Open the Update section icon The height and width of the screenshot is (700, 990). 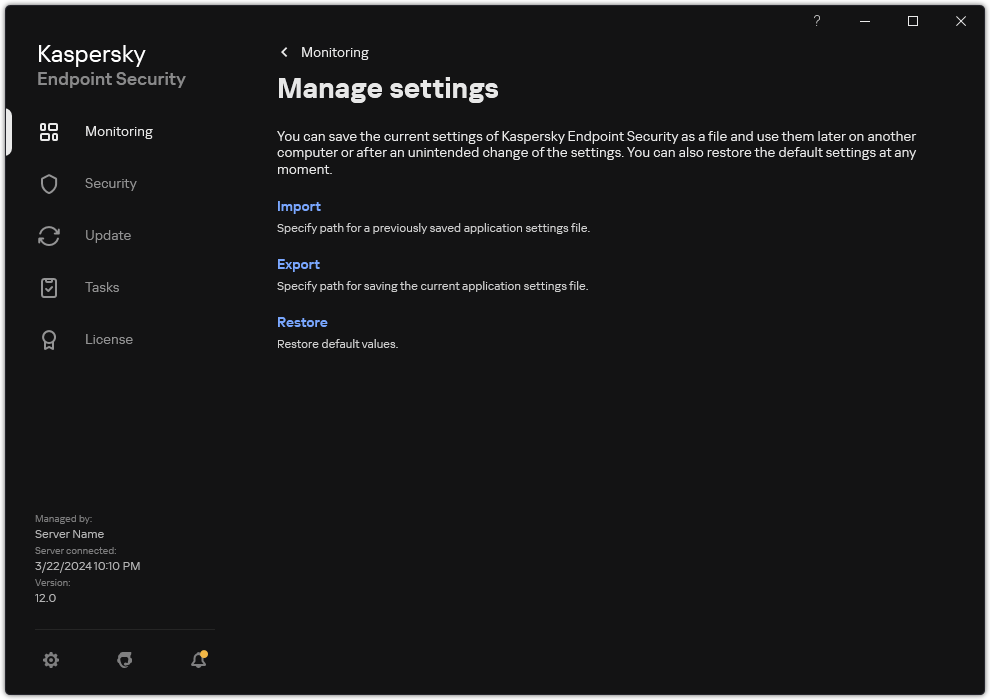pos(49,235)
